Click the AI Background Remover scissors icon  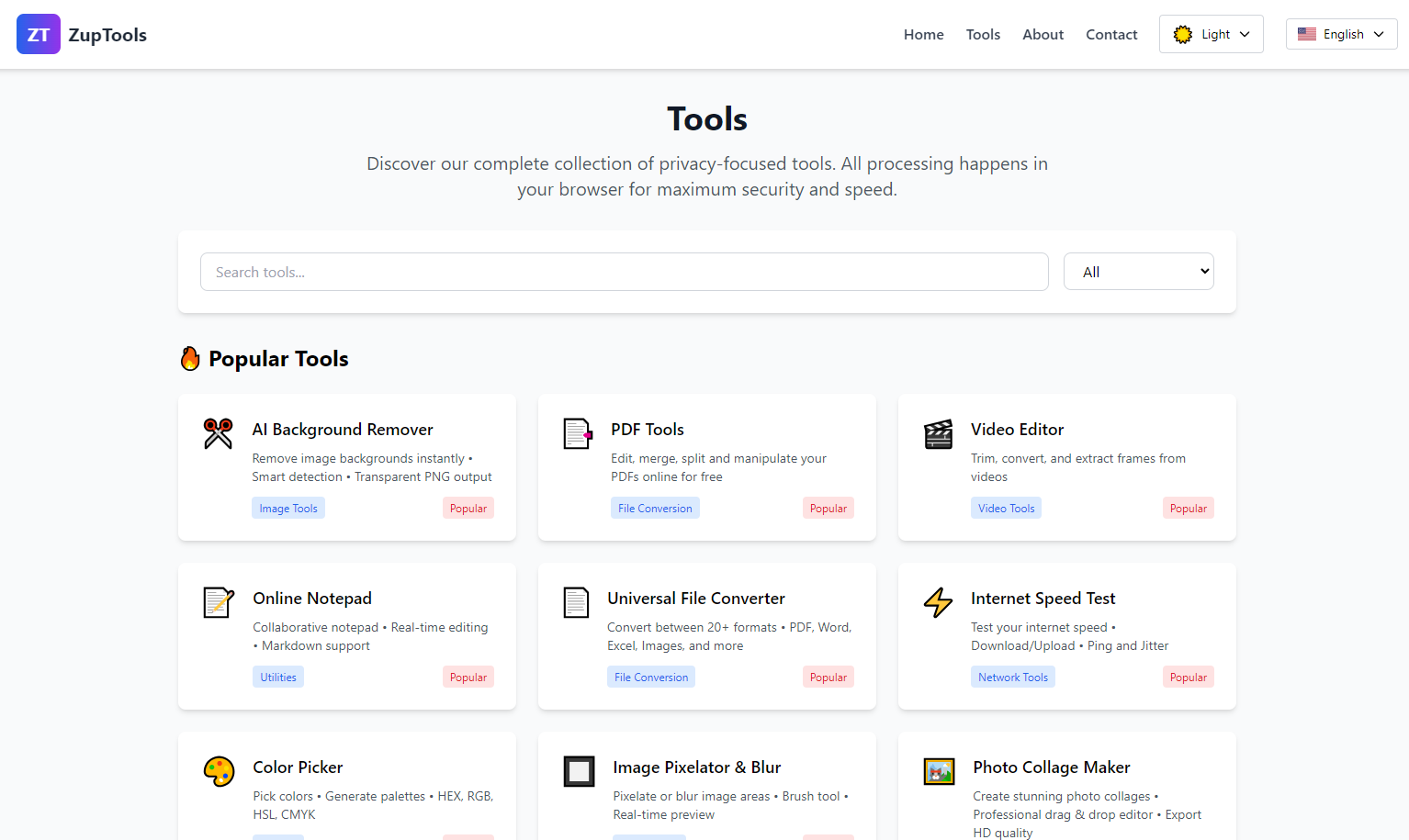click(218, 434)
